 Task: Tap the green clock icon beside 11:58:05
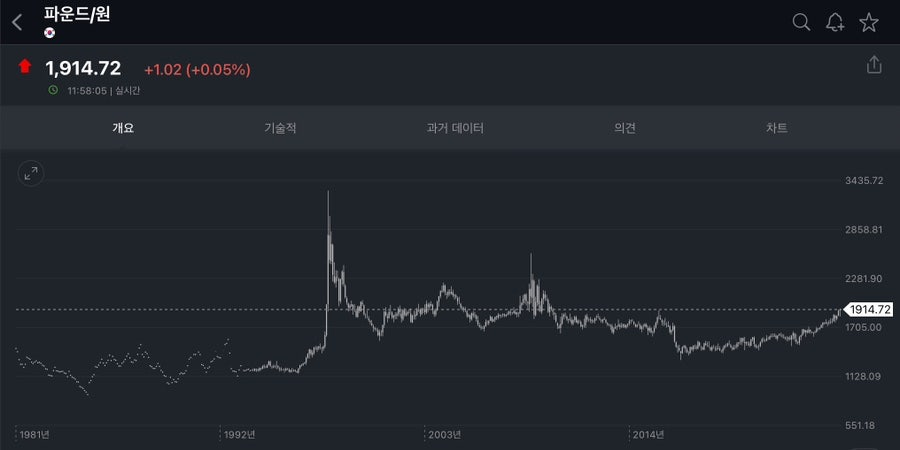coord(53,90)
